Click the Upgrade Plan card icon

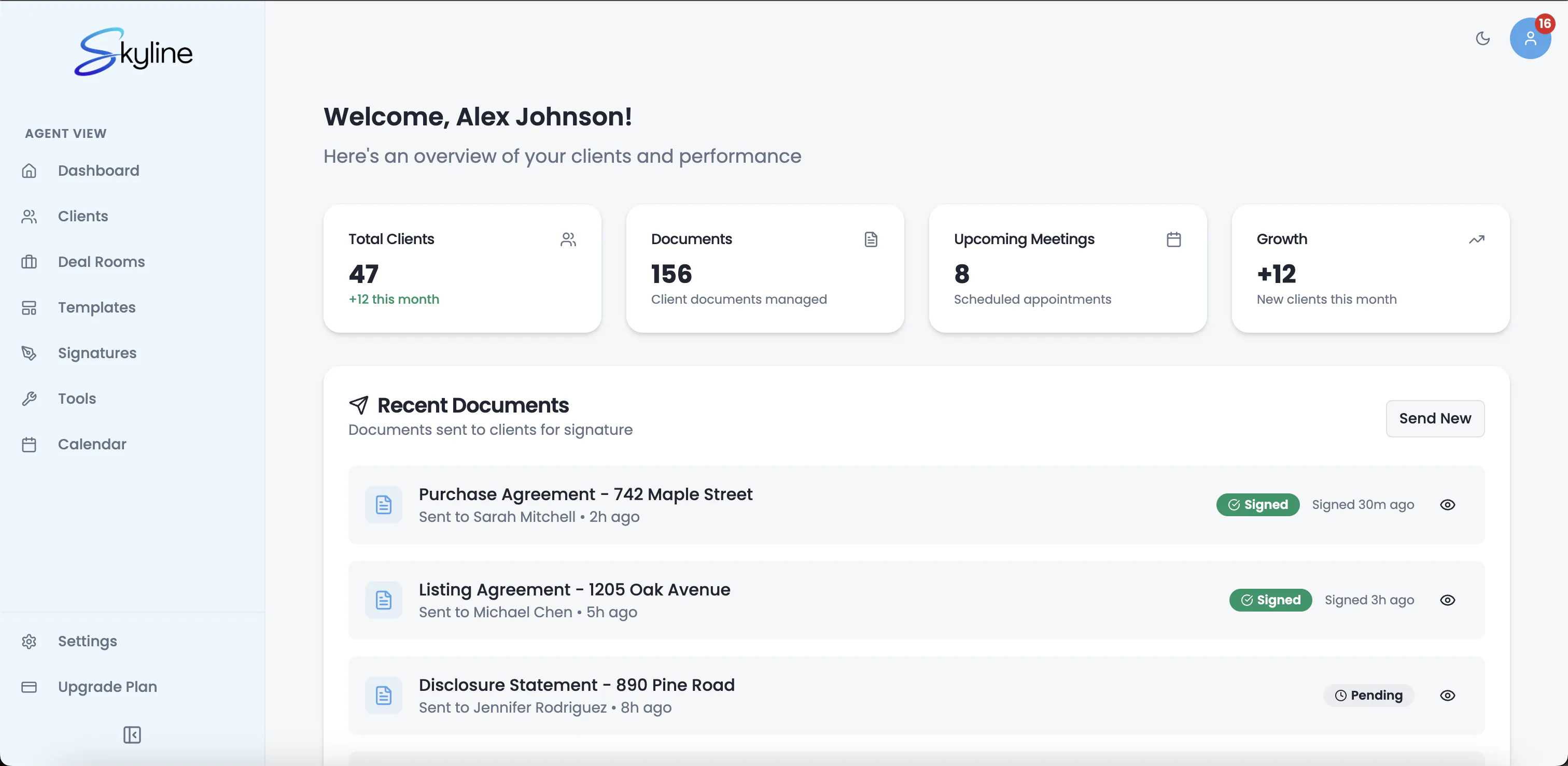(29, 687)
